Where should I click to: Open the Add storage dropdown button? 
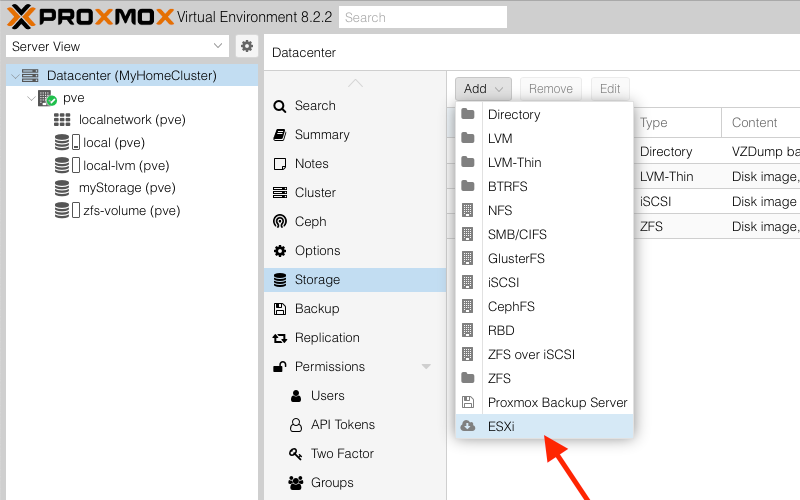(483, 89)
